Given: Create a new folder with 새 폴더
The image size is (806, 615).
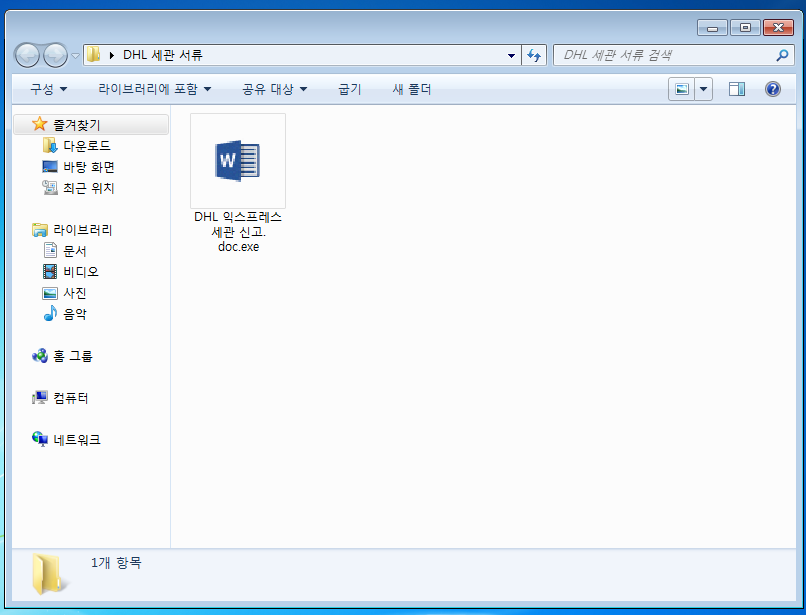Looking at the screenshot, I should coord(412,89).
